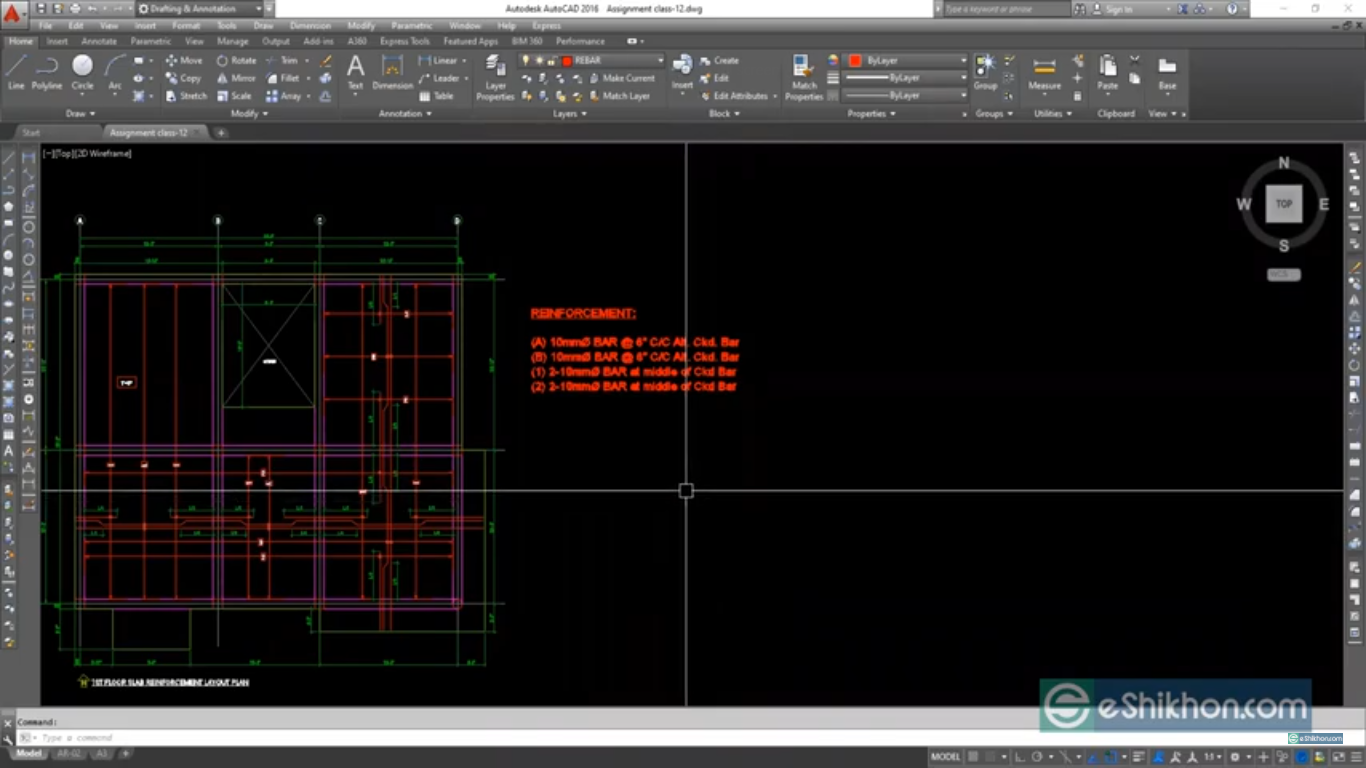This screenshot has width=1366, height=768.
Task: Click the Match Properties tool
Action: tap(804, 72)
